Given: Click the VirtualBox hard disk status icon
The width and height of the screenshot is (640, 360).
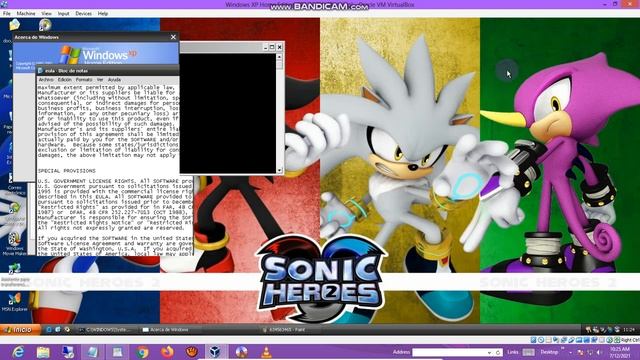Looking at the screenshot, I should coord(533,340).
